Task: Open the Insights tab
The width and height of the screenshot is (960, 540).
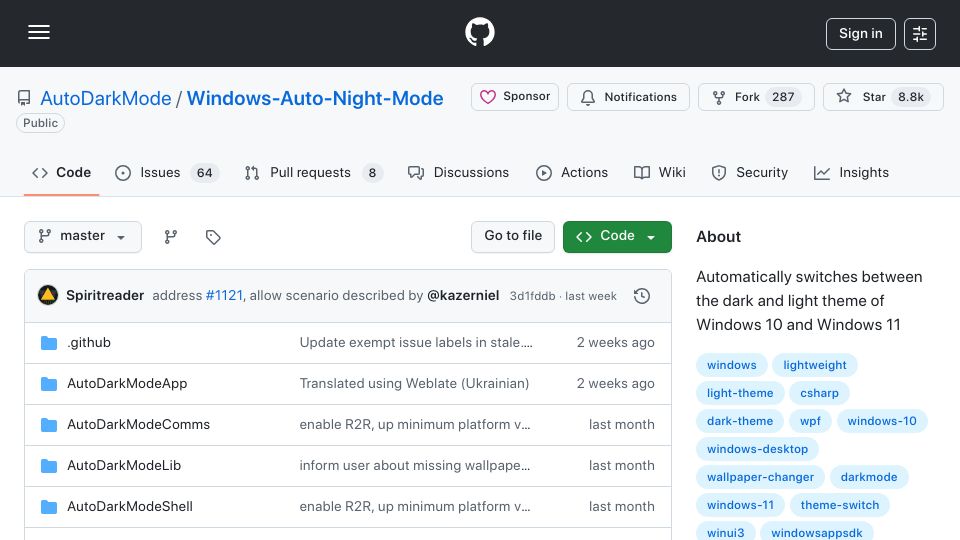Action: coord(851,173)
